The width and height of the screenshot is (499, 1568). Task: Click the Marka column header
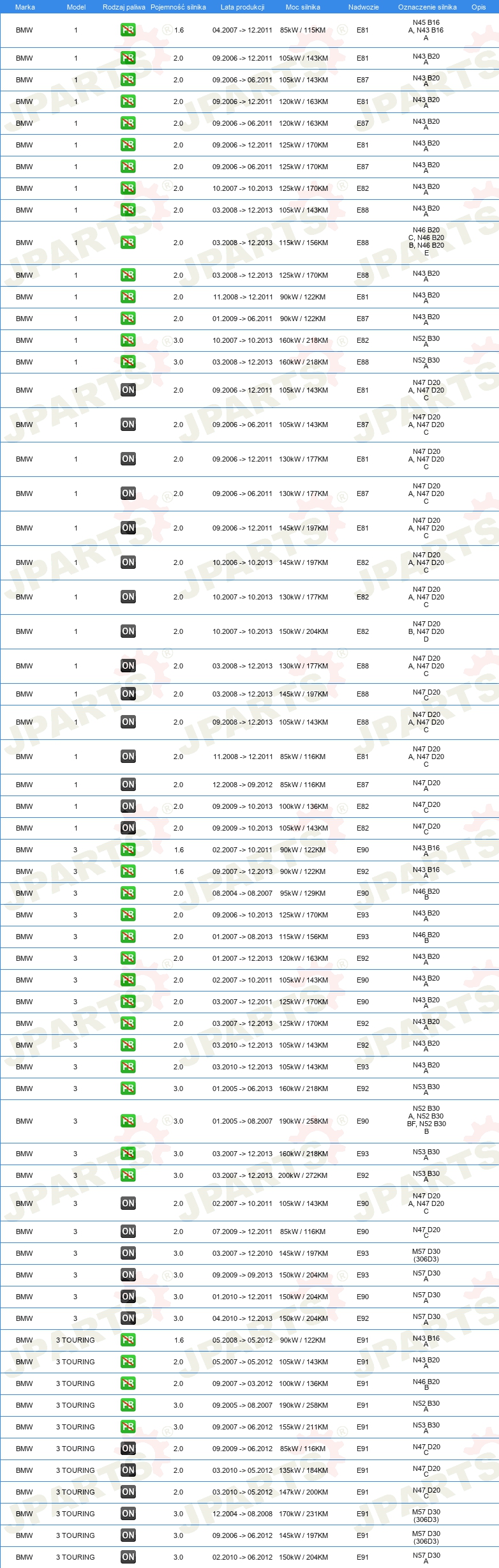click(25, 7)
